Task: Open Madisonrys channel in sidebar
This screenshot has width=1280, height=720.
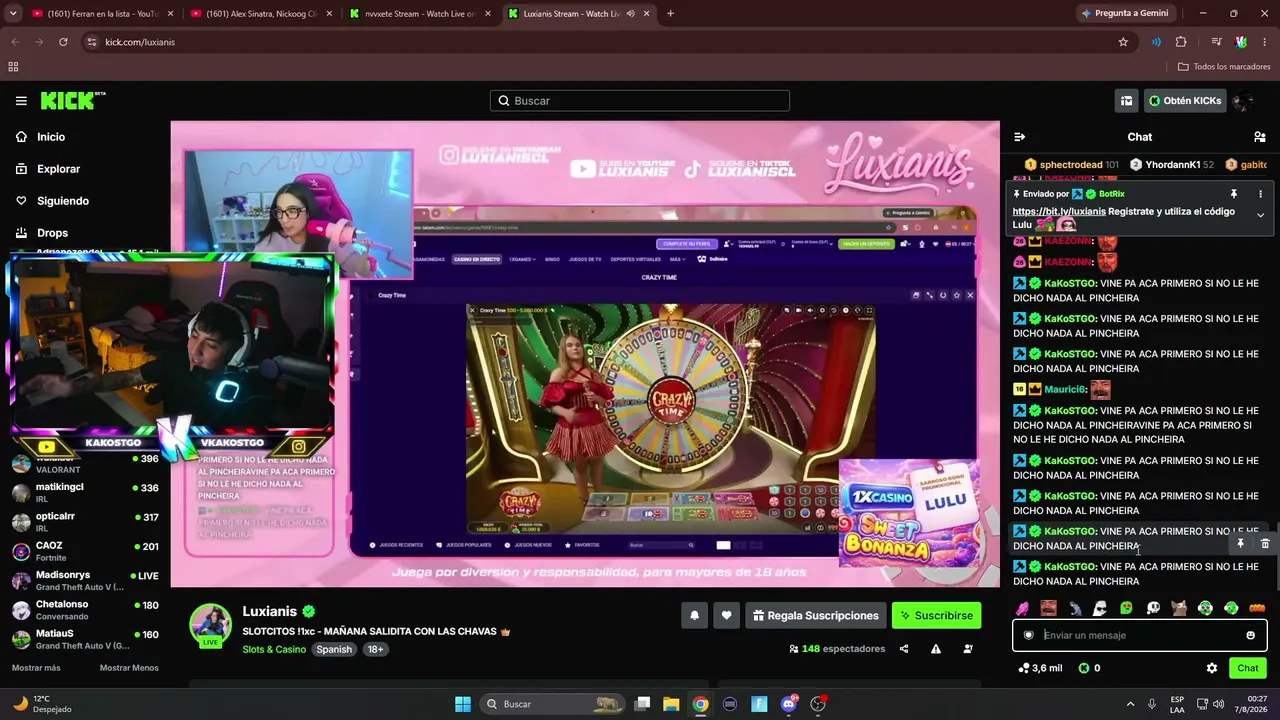Action: [85, 581]
